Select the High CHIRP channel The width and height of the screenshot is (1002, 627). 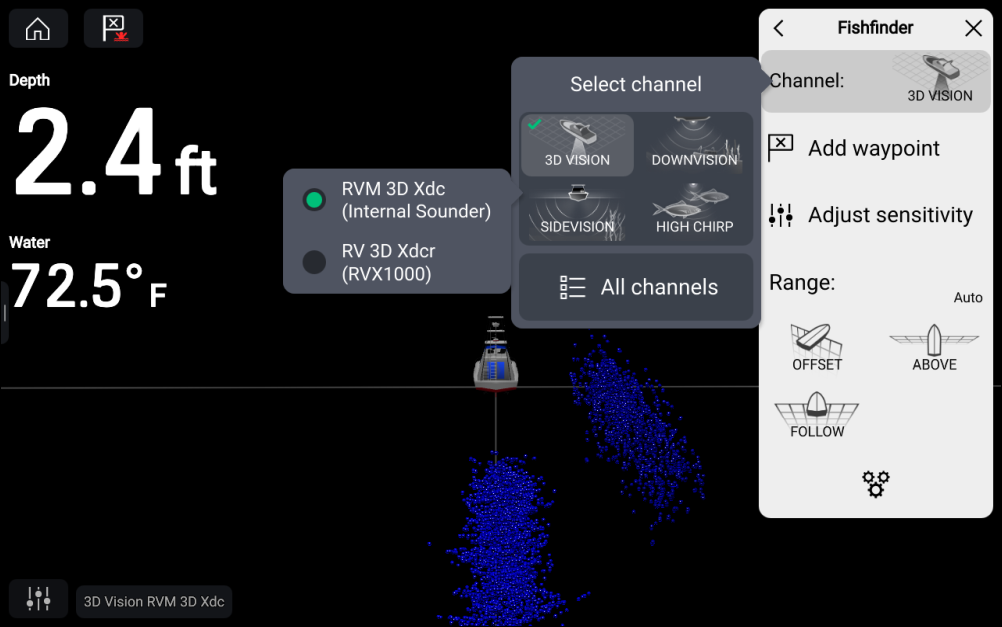pyautogui.click(x=694, y=211)
